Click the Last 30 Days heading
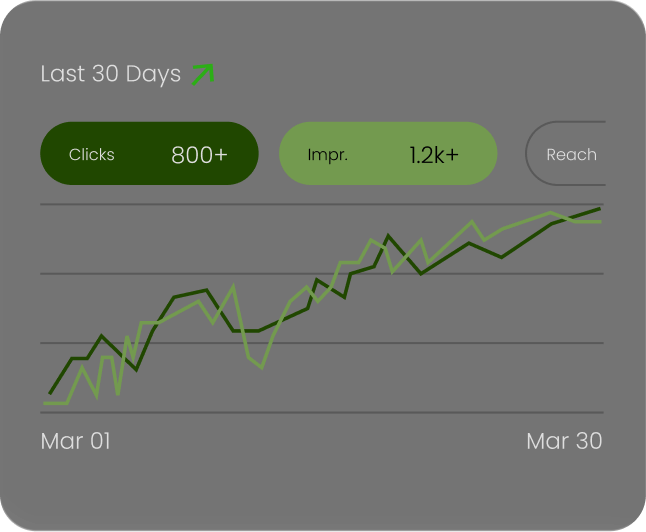646x532 pixels. click(x=111, y=74)
